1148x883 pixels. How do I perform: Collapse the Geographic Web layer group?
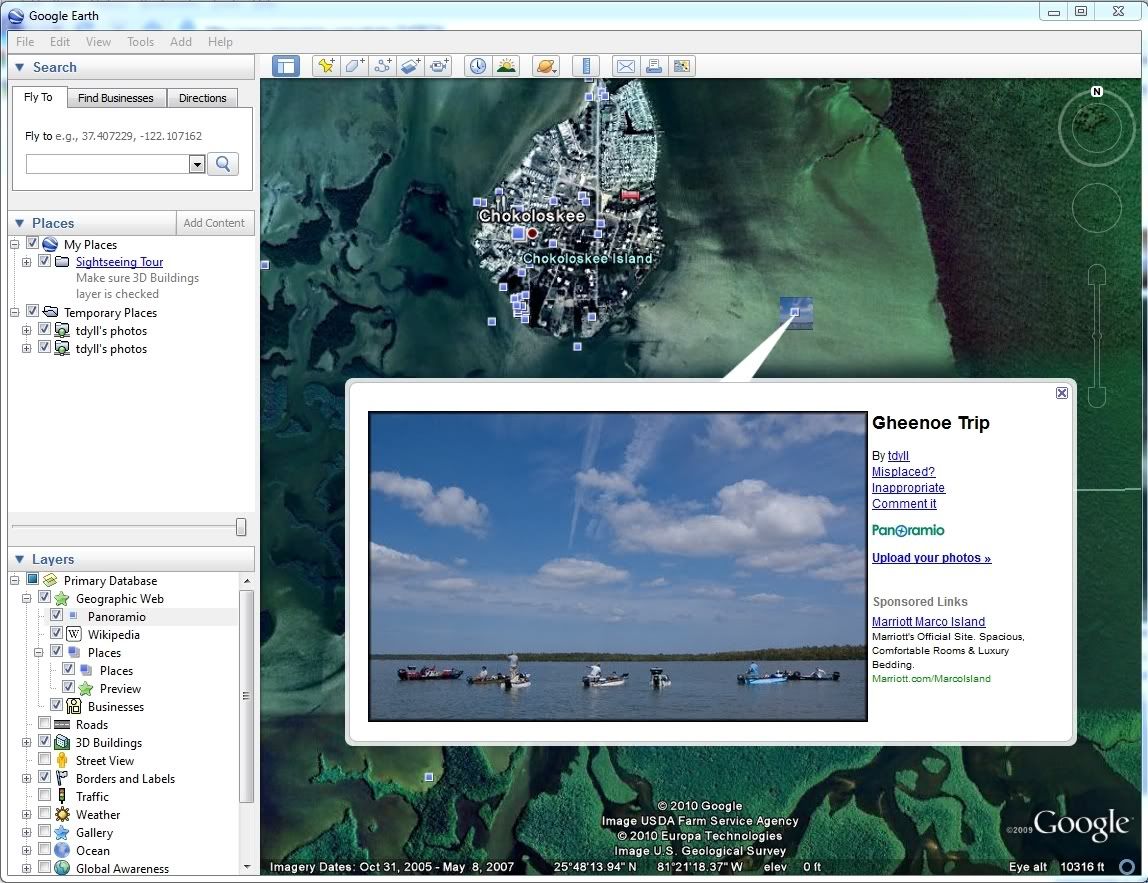tap(26, 598)
